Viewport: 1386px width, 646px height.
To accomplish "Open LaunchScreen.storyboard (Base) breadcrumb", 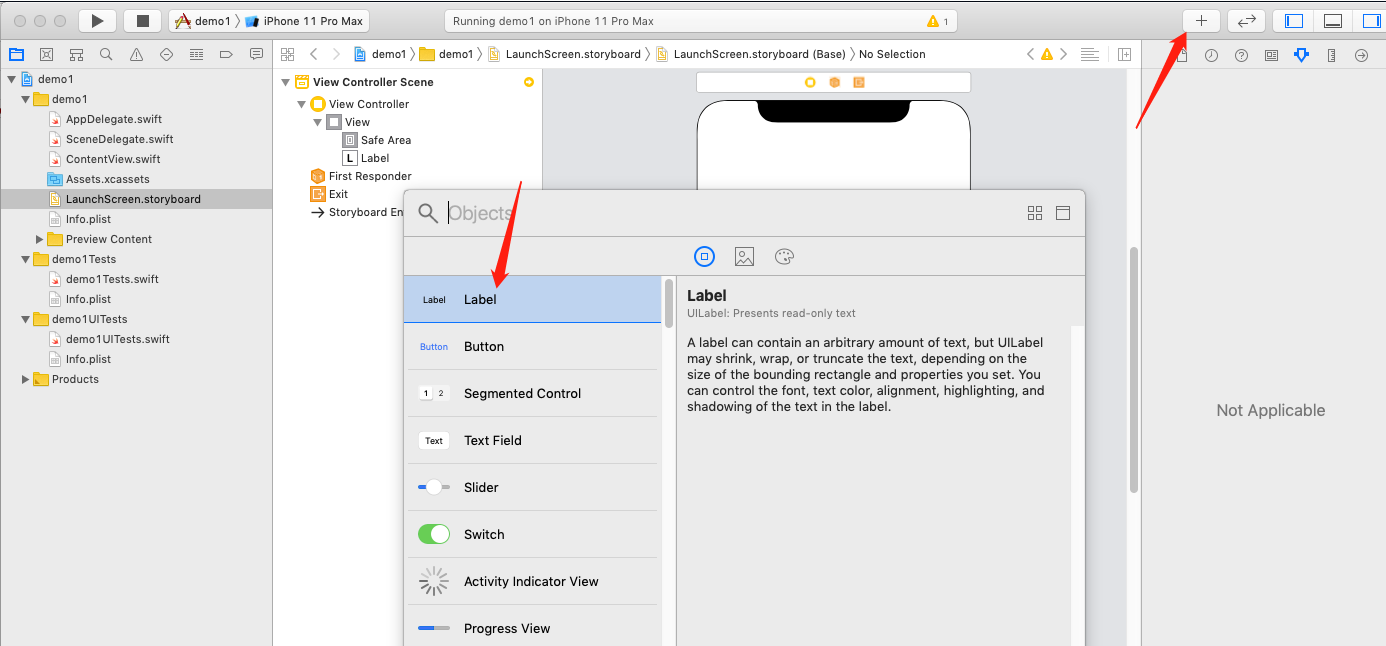I will 751,54.
